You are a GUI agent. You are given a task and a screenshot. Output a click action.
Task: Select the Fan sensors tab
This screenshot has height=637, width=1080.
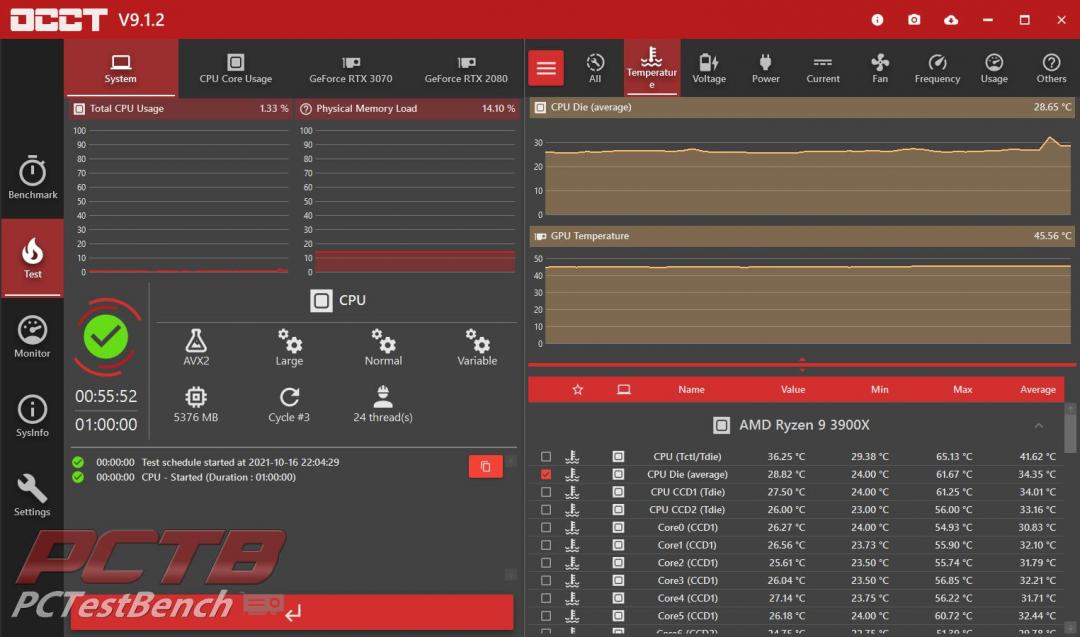click(x=880, y=67)
